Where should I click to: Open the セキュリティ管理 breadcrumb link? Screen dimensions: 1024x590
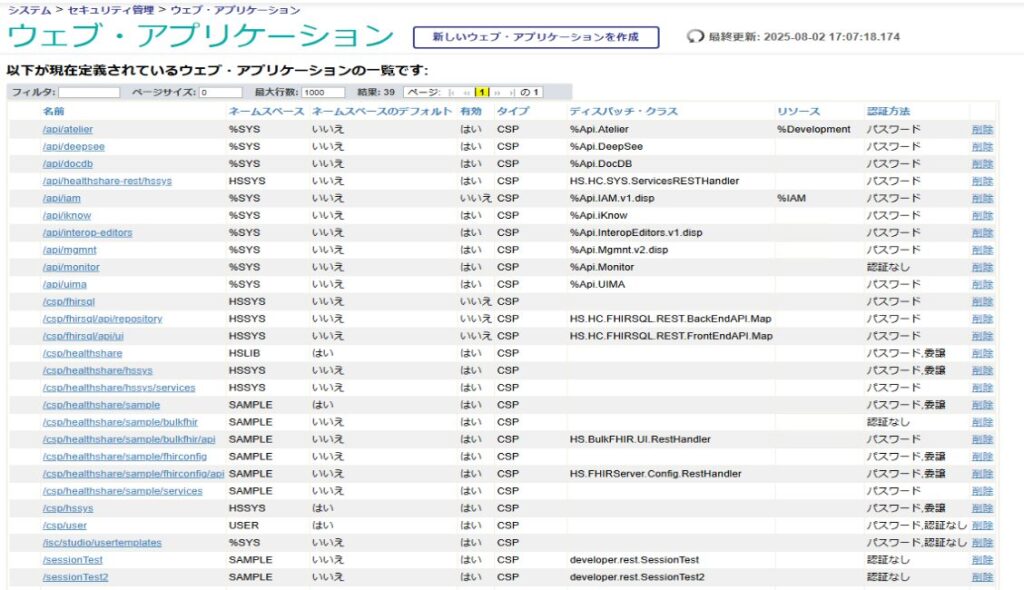tap(109, 10)
